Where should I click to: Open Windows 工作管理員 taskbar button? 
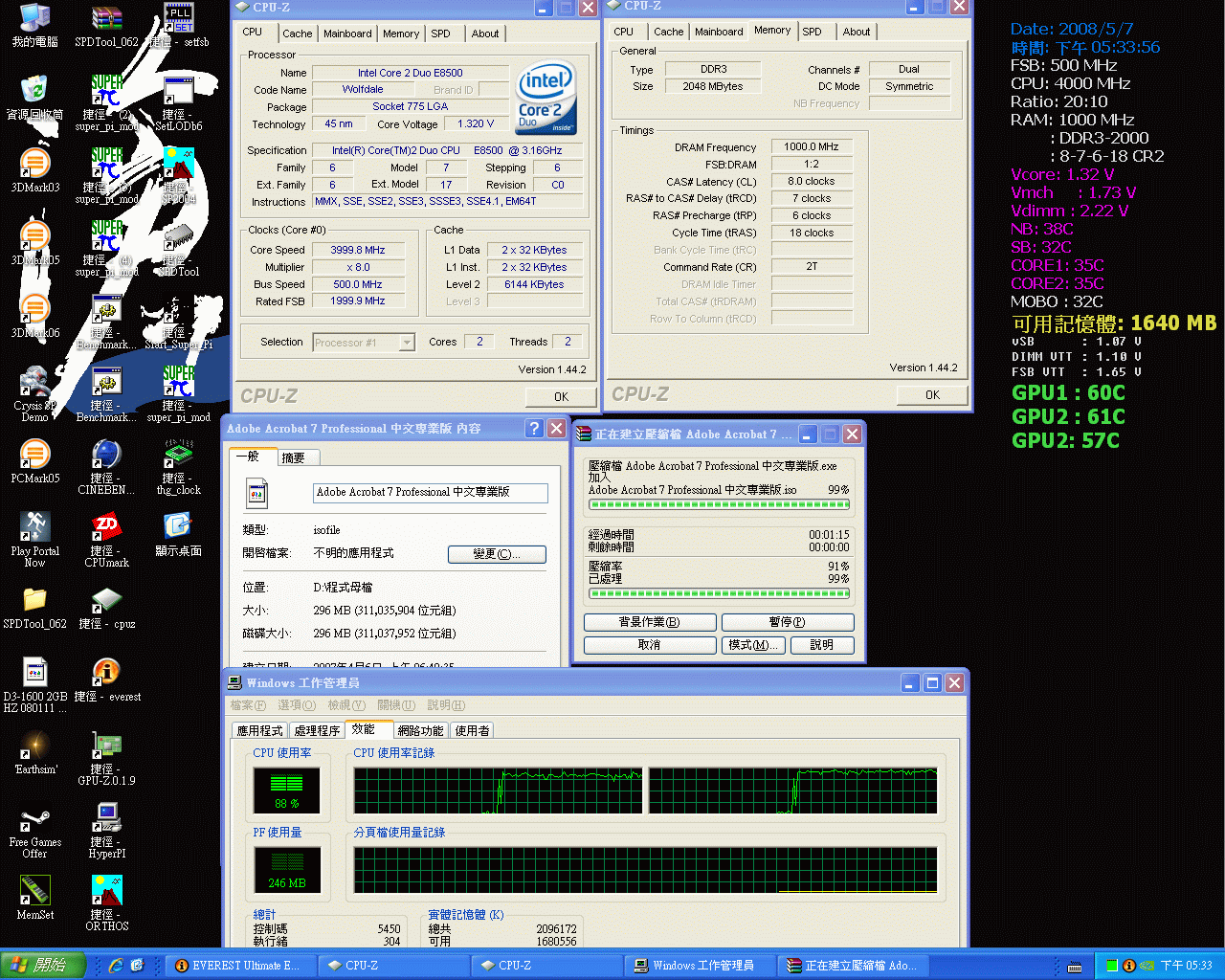pyautogui.click(x=701, y=966)
